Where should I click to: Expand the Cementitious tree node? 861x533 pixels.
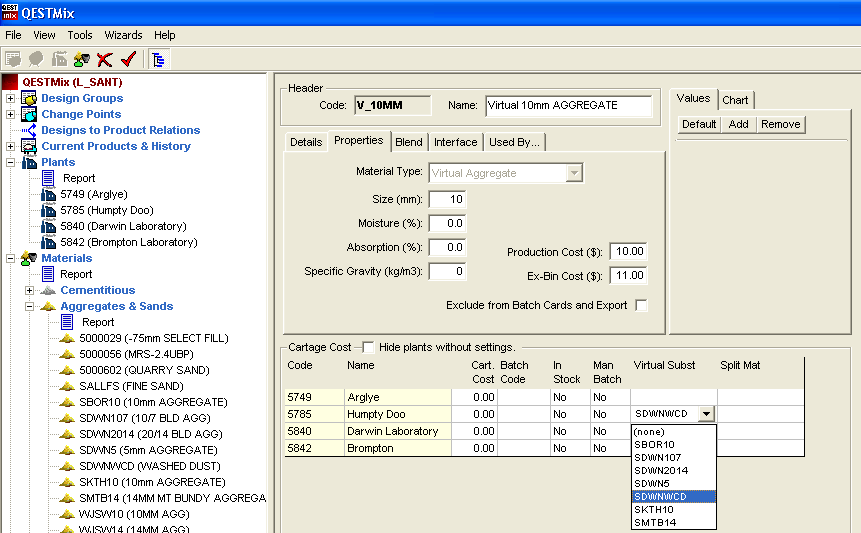coord(30,290)
